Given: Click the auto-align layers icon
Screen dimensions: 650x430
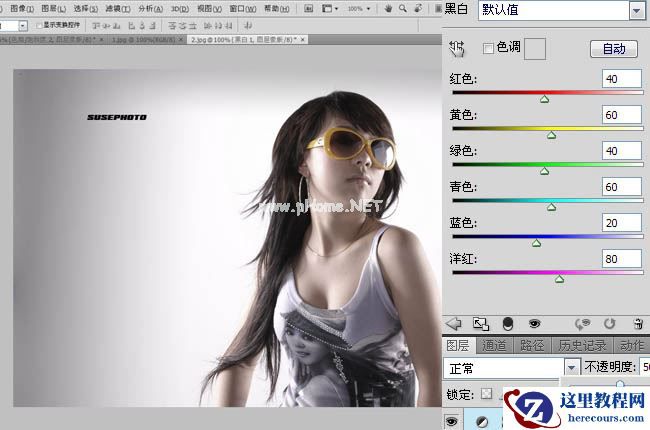Looking at the screenshot, I should click(248, 26).
